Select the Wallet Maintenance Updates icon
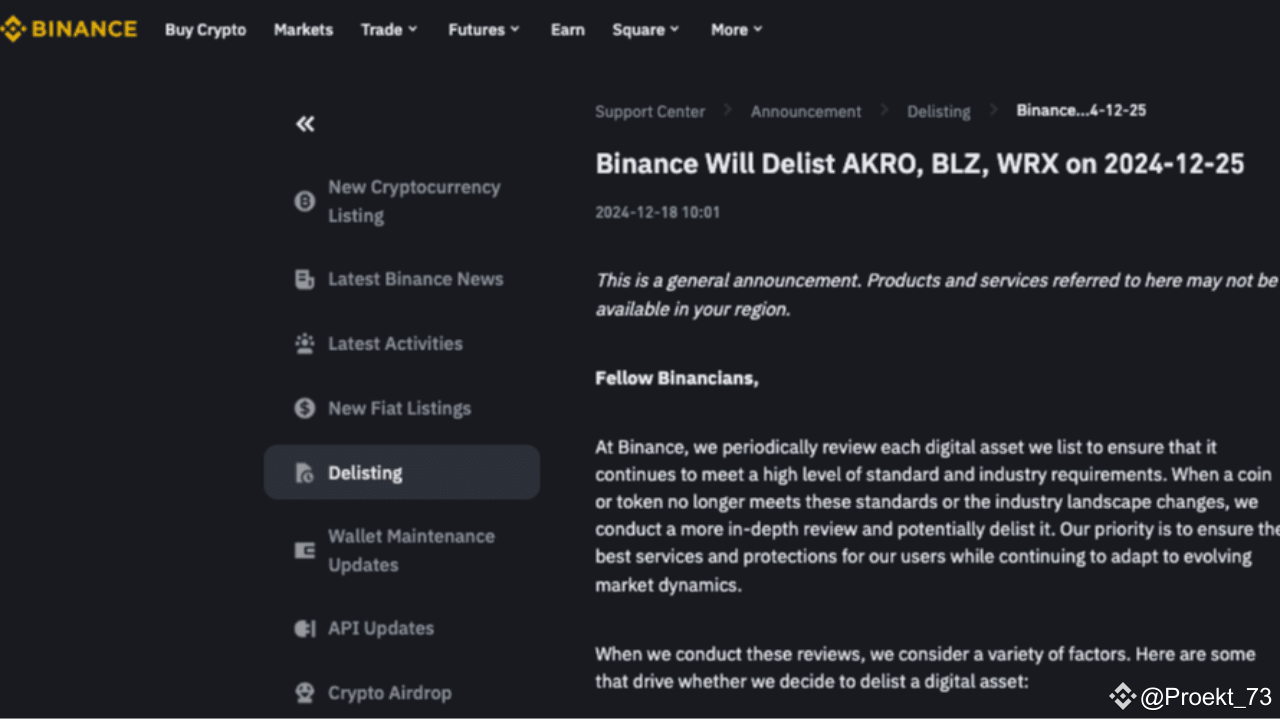The height and width of the screenshot is (720, 1280). point(303,550)
